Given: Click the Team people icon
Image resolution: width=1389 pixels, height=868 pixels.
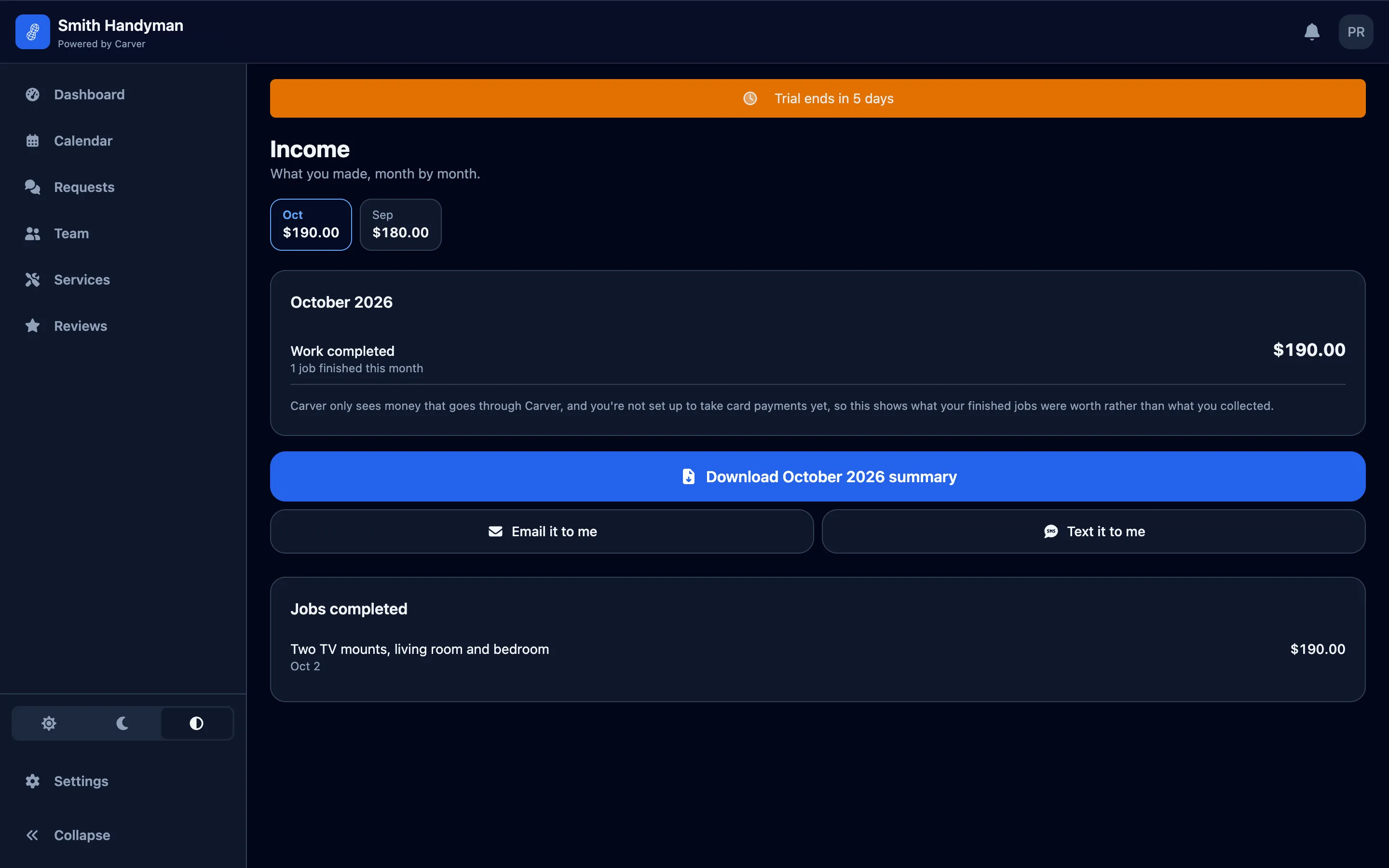Looking at the screenshot, I should click(33, 234).
